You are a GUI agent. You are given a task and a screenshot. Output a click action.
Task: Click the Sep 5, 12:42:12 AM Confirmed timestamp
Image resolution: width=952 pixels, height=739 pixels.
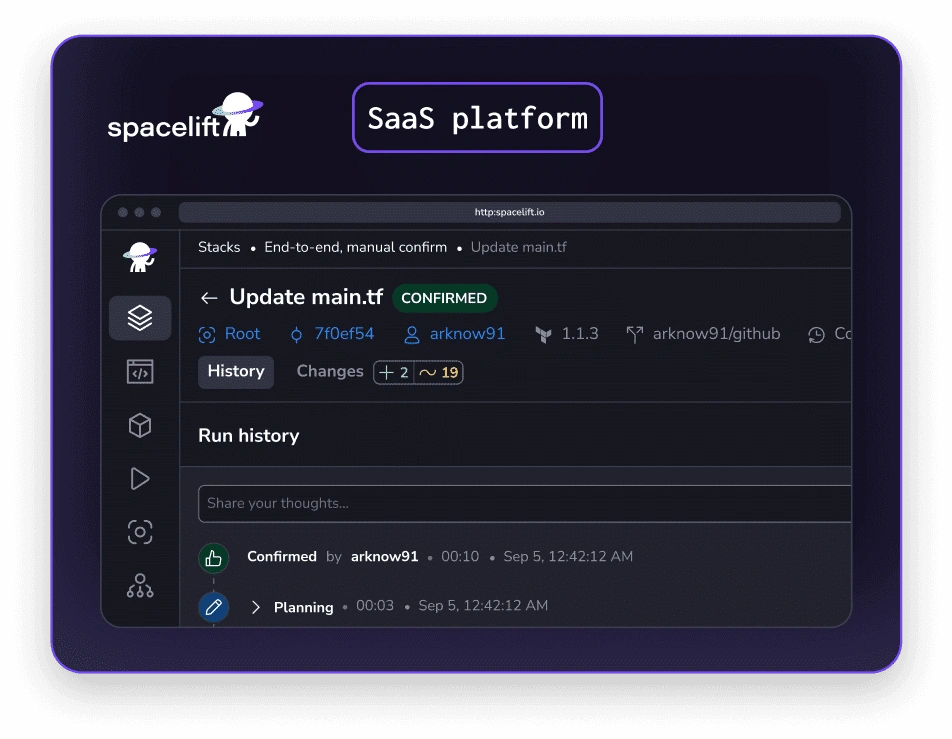(x=568, y=556)
